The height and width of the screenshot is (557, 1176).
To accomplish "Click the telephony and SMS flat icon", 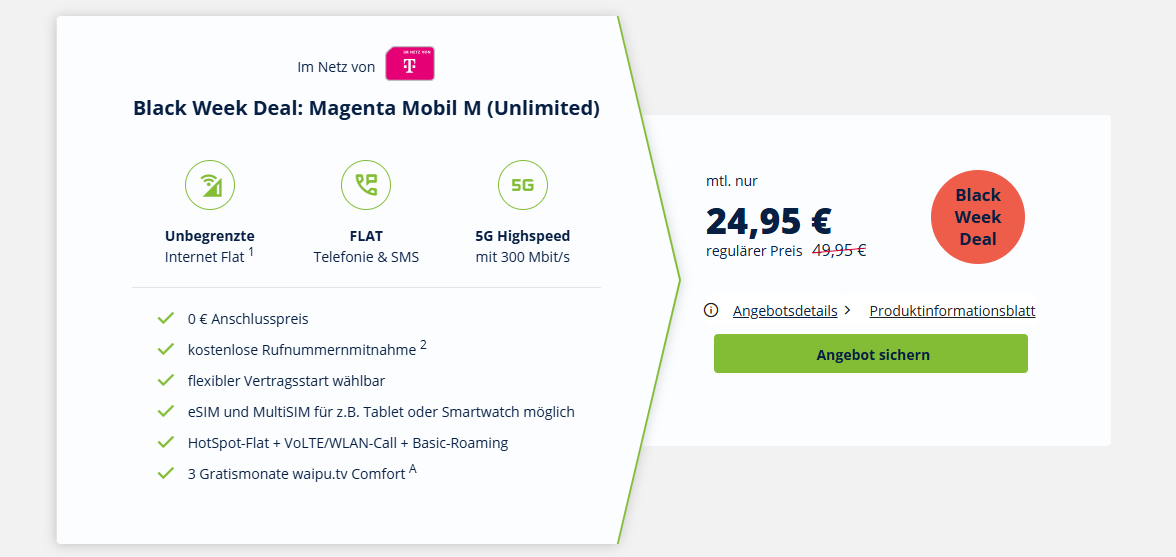I will [x=366, y=185].
